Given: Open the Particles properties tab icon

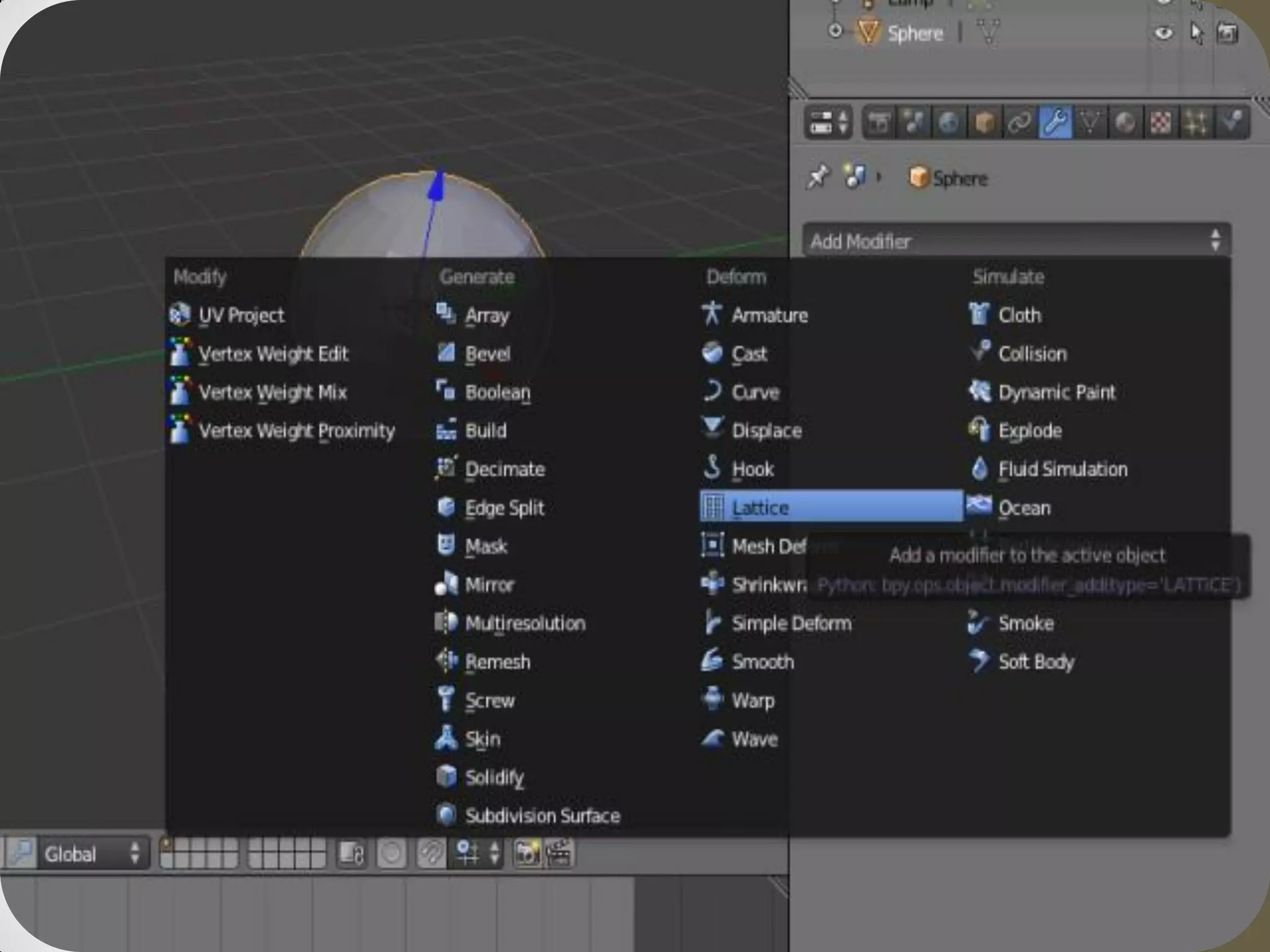Looking at the screenshot, I should (x=1196, y=123).
